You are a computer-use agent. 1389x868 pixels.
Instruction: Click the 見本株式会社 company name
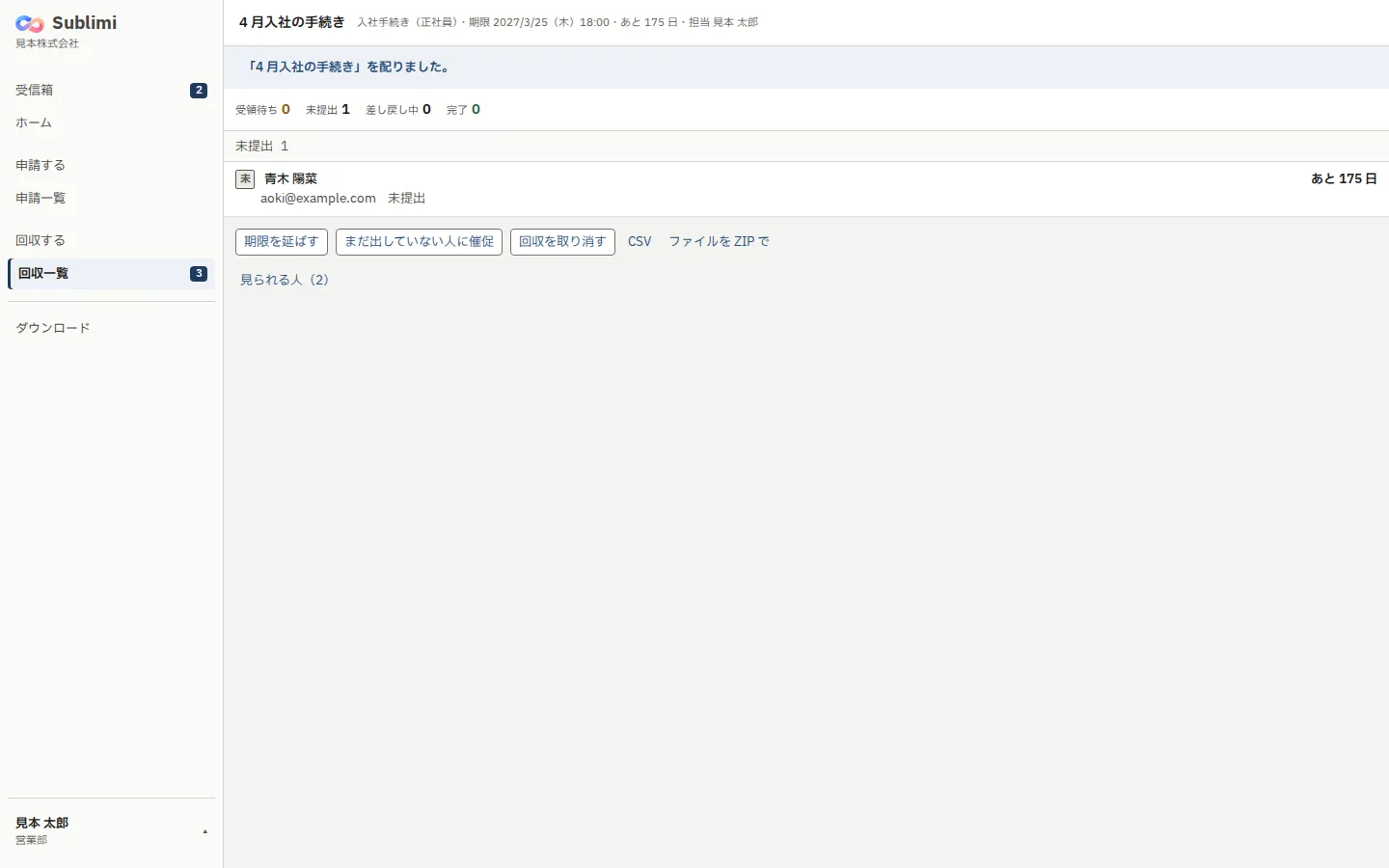click(x=47, y=43)
